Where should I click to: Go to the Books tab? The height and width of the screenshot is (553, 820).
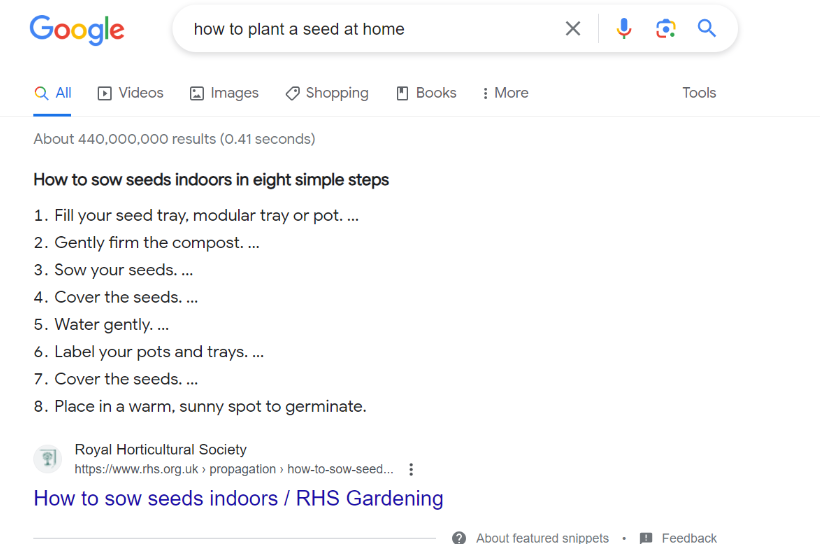pyautogui.click(x=426, y=93)
